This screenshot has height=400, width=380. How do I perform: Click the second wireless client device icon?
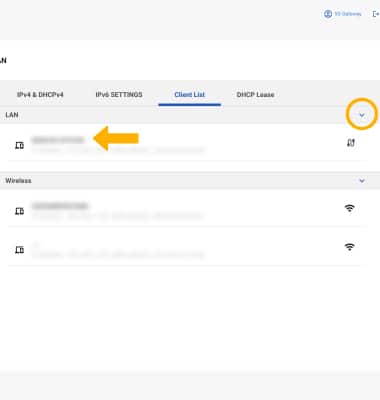pyautogui.click(x=19, y=250)
